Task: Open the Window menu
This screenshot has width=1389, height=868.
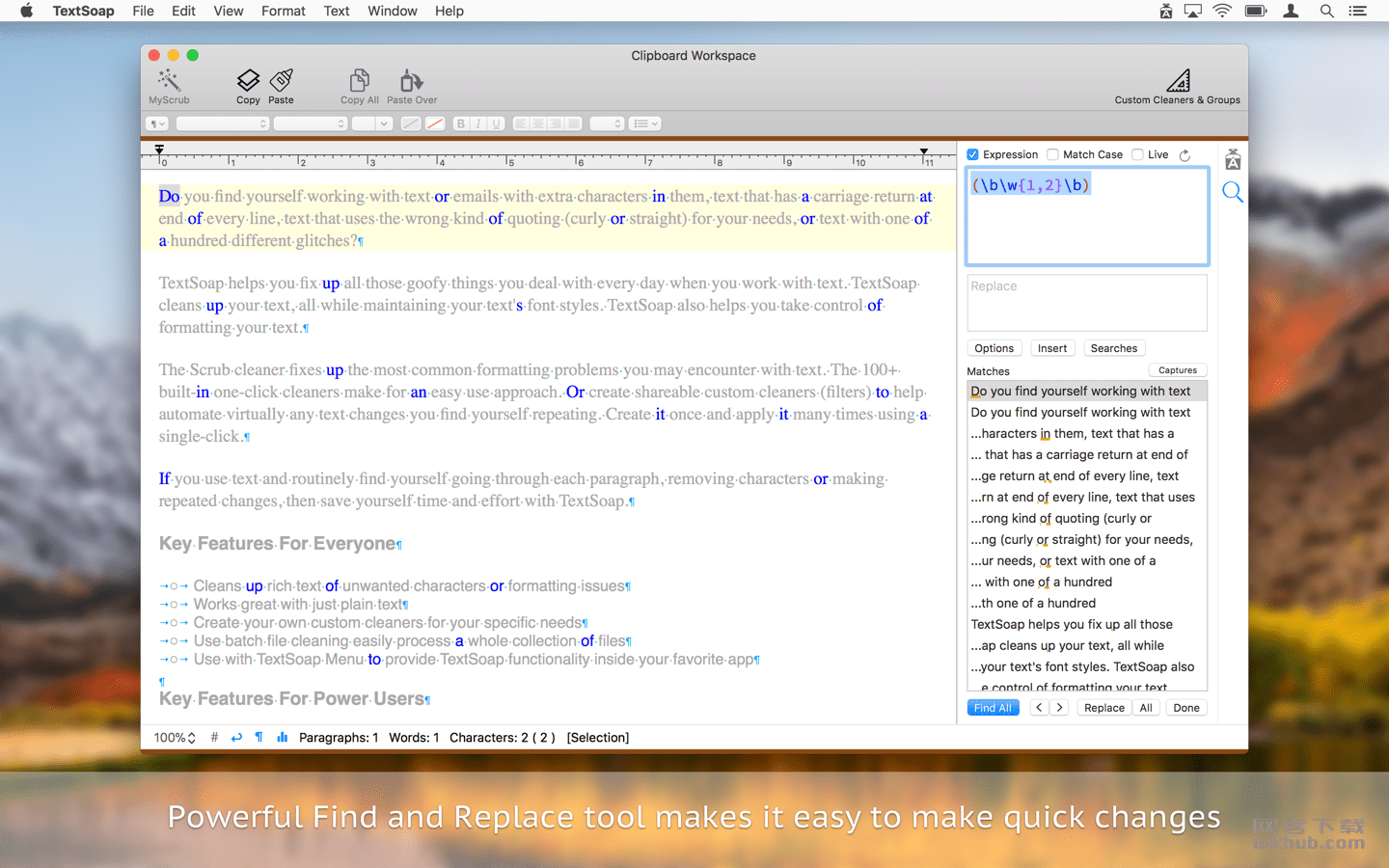Action: tap(393, 11)
